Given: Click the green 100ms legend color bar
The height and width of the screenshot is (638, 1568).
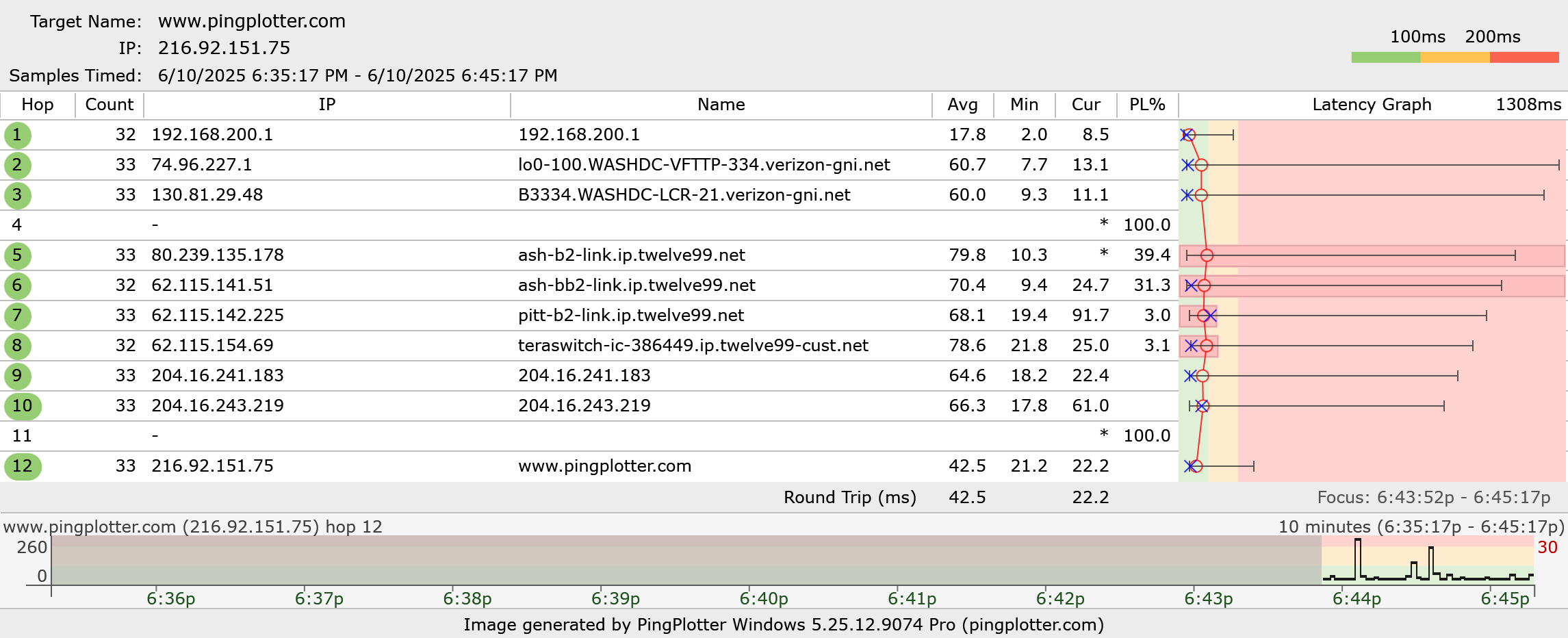Looking at the screenshot, I should click(1386, 58).
